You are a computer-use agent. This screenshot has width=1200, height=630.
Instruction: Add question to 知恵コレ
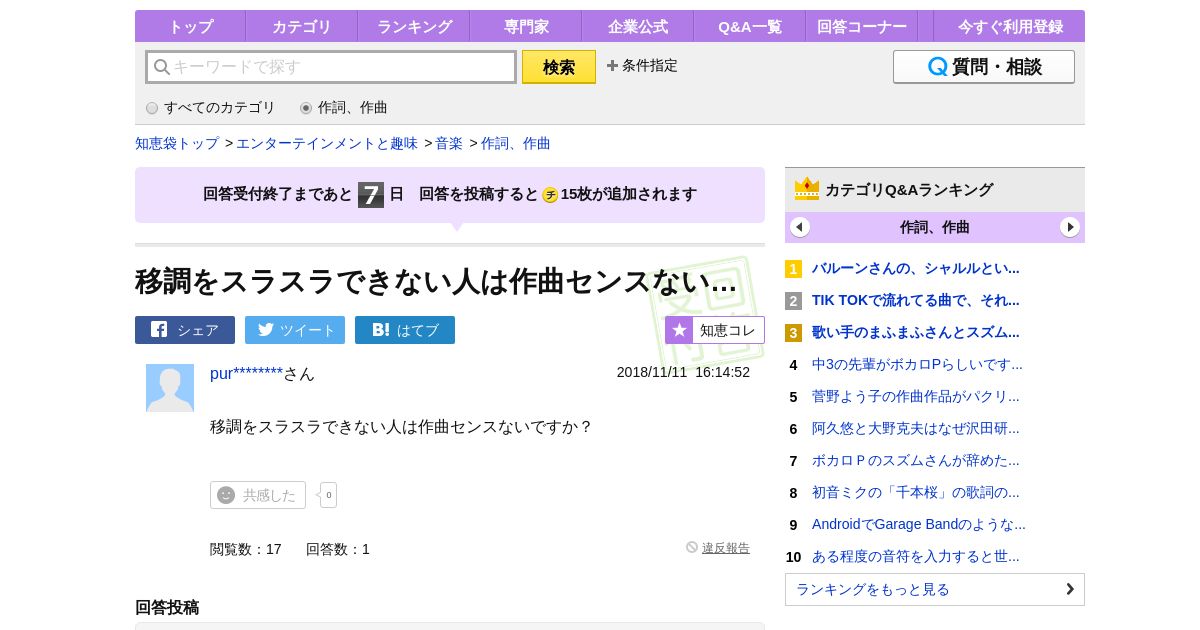point(715,330)
